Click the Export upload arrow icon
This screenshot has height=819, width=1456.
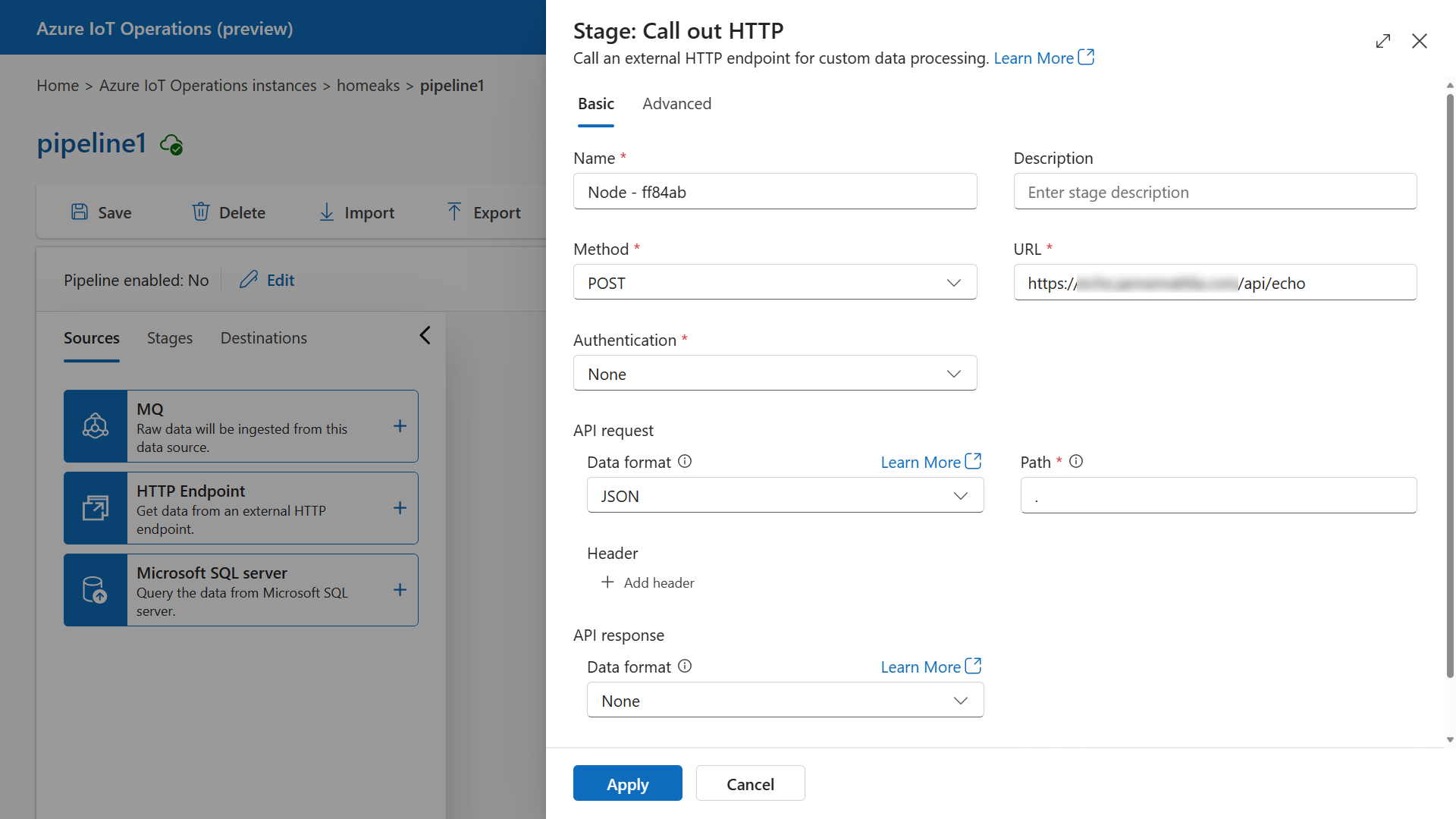[454, 212]
